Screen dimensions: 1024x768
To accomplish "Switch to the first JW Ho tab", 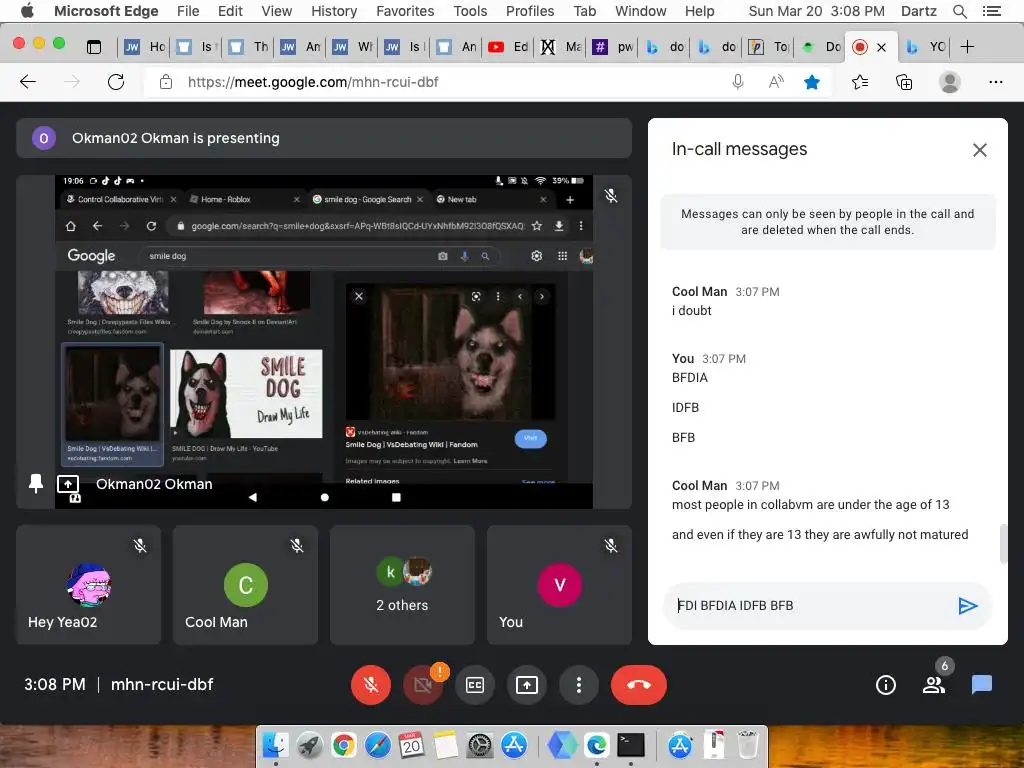I will [144, 46].
